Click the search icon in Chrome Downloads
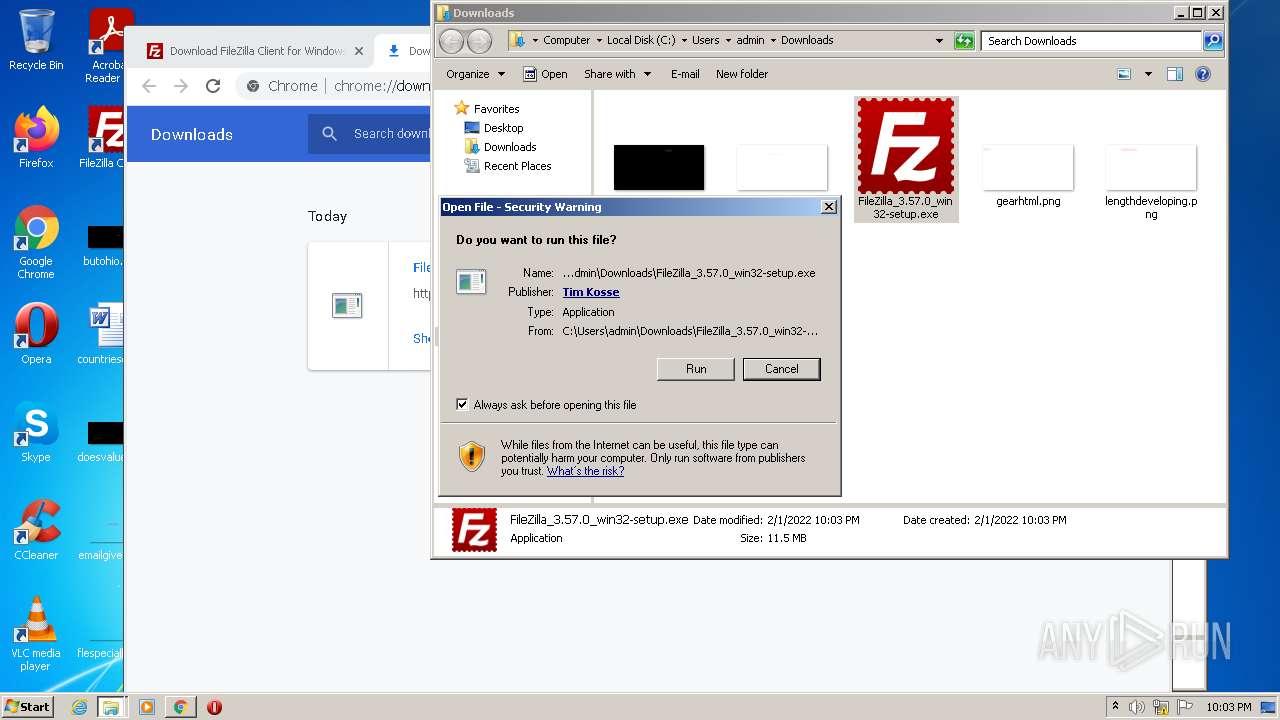Screen dimensions: 1280x720 pyautogui.click(x=329, y=134)
